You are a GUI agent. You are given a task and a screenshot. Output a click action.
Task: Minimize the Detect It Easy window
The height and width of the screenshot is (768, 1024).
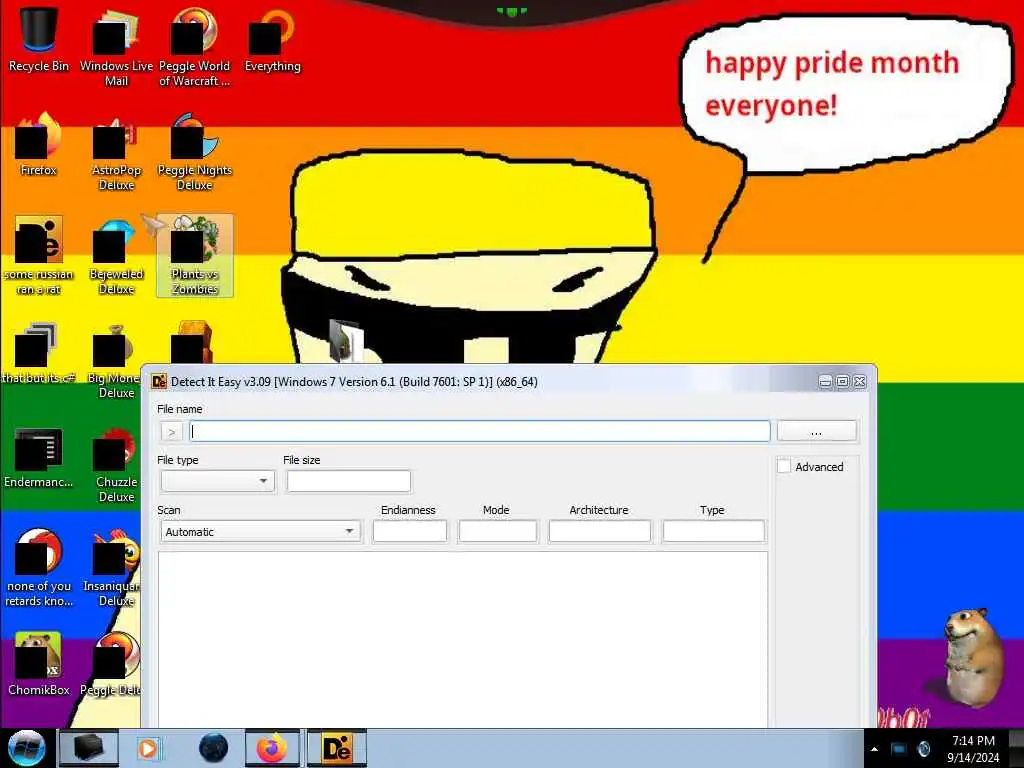(825, 381)
